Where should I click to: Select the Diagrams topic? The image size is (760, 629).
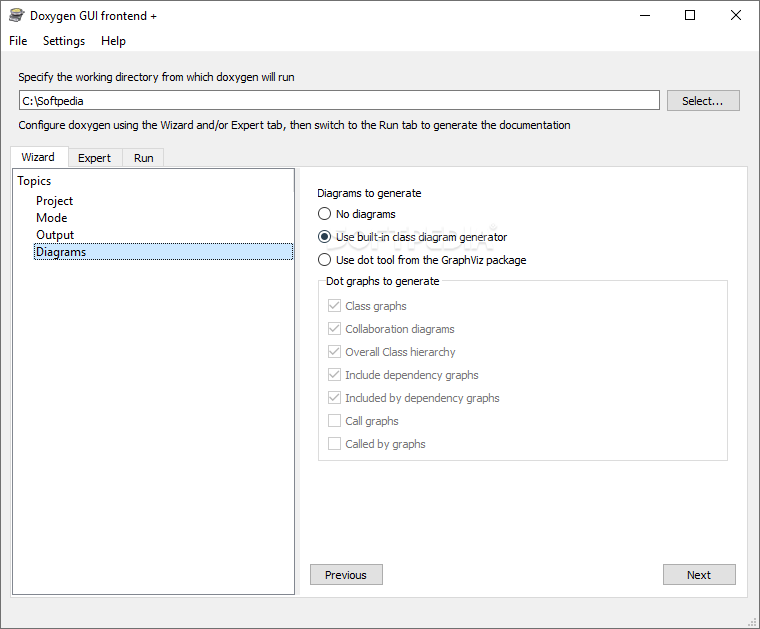tap(163, 252)
